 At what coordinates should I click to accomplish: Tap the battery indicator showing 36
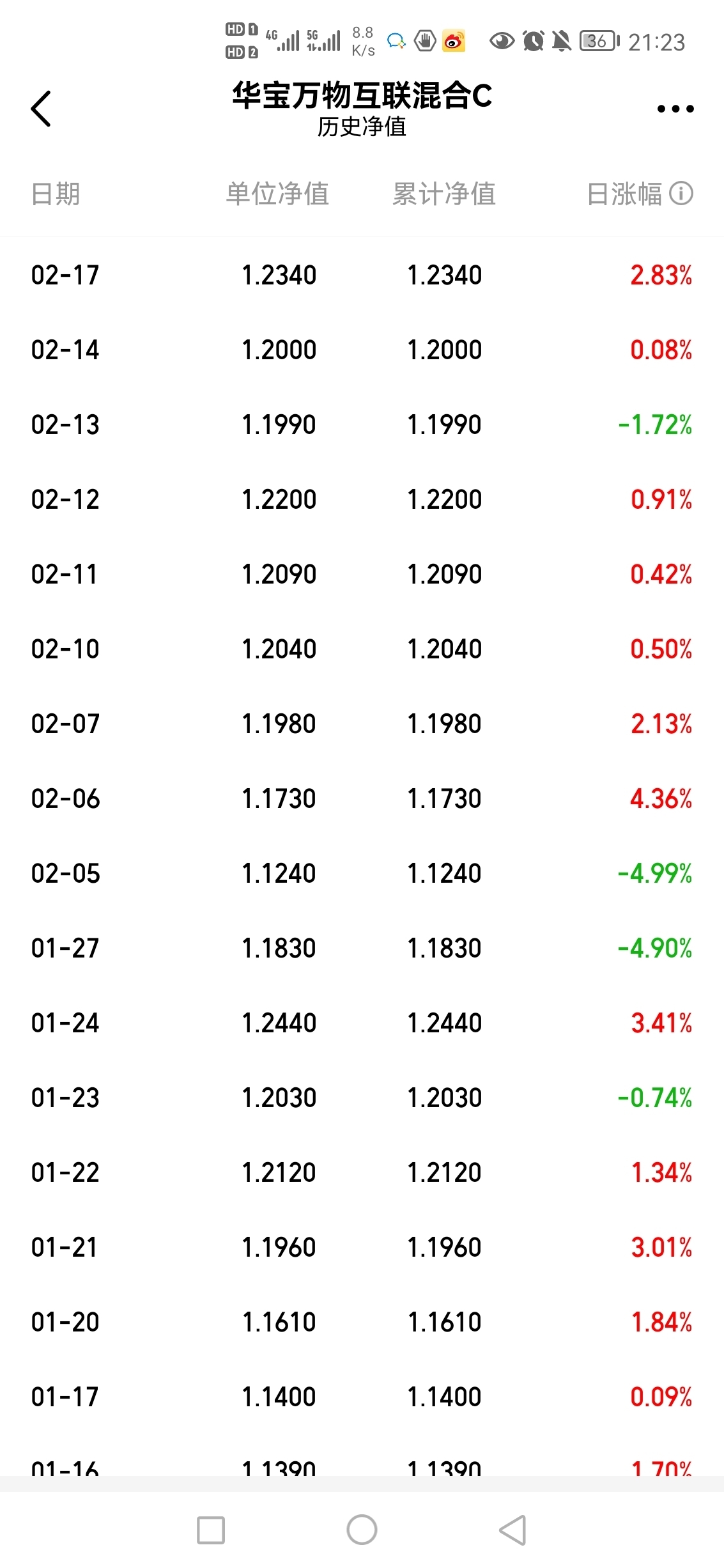pos(599,42)
